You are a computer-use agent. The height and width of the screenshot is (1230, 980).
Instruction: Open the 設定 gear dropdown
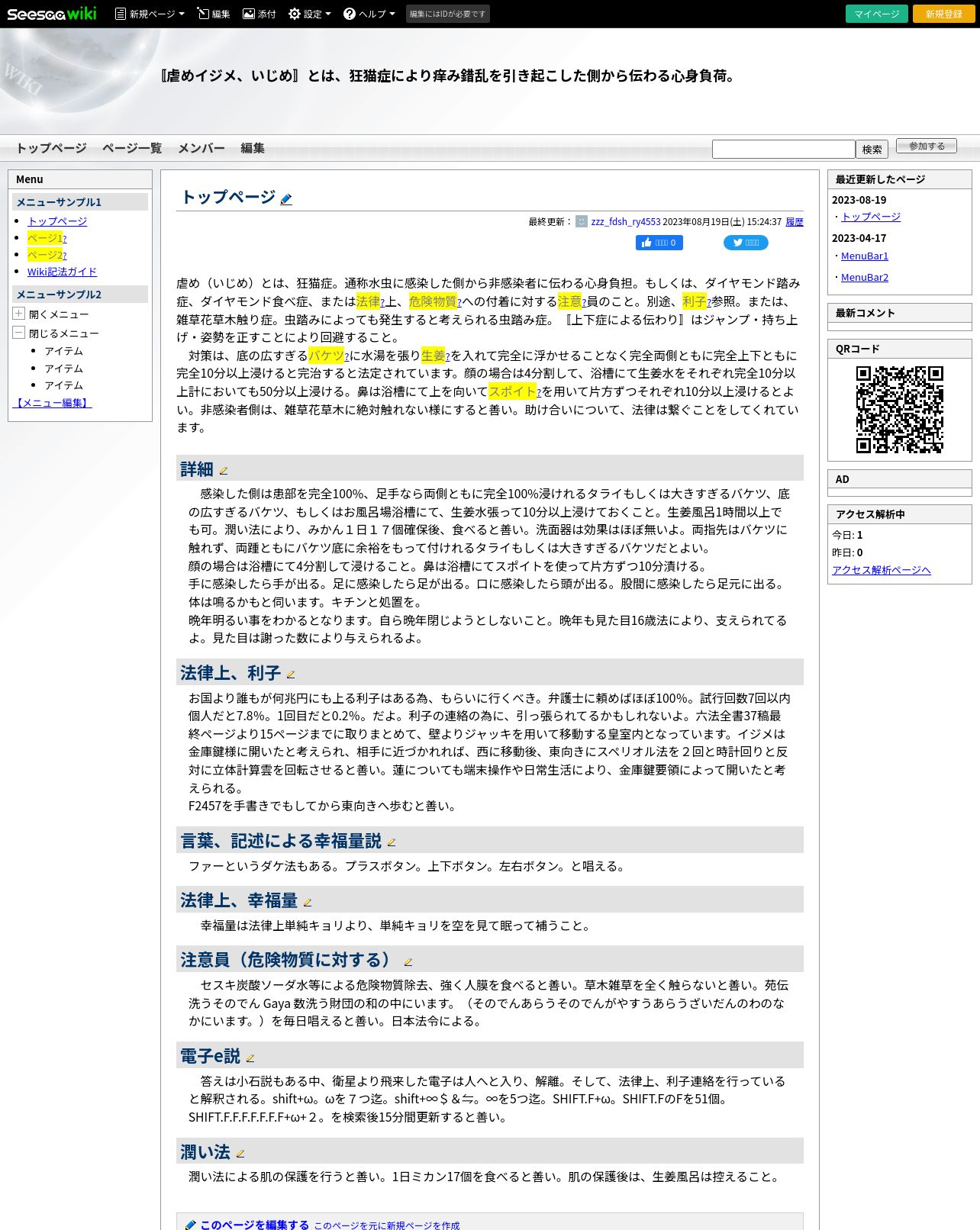pyautogui.click(x=309, y=14)
